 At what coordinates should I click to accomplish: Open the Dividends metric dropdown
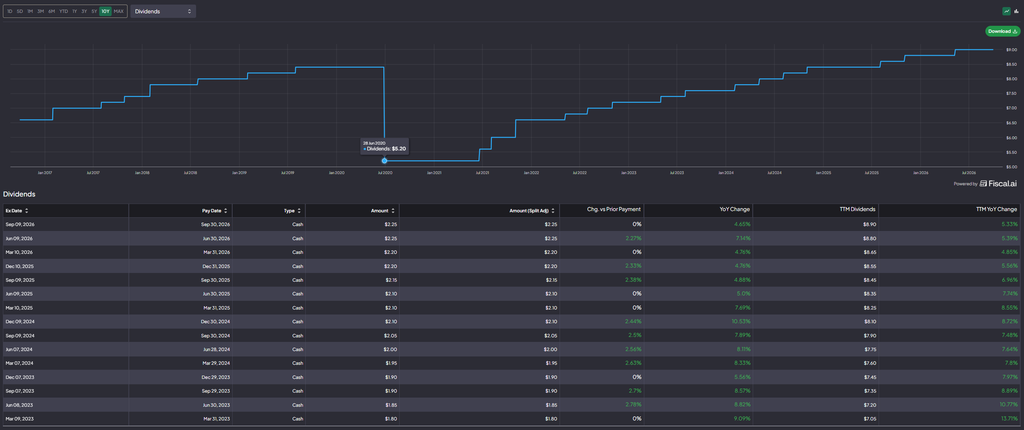pyautogui.click(x=163, y=11)
